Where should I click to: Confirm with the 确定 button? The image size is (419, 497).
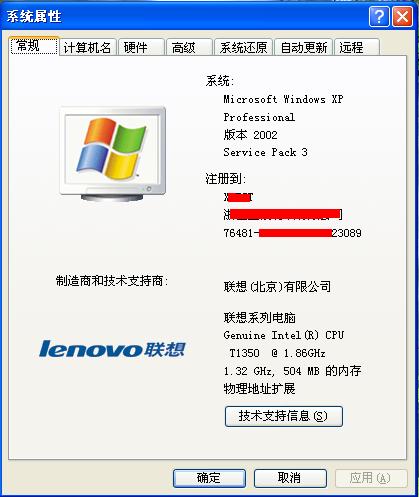tap(209, 478)
